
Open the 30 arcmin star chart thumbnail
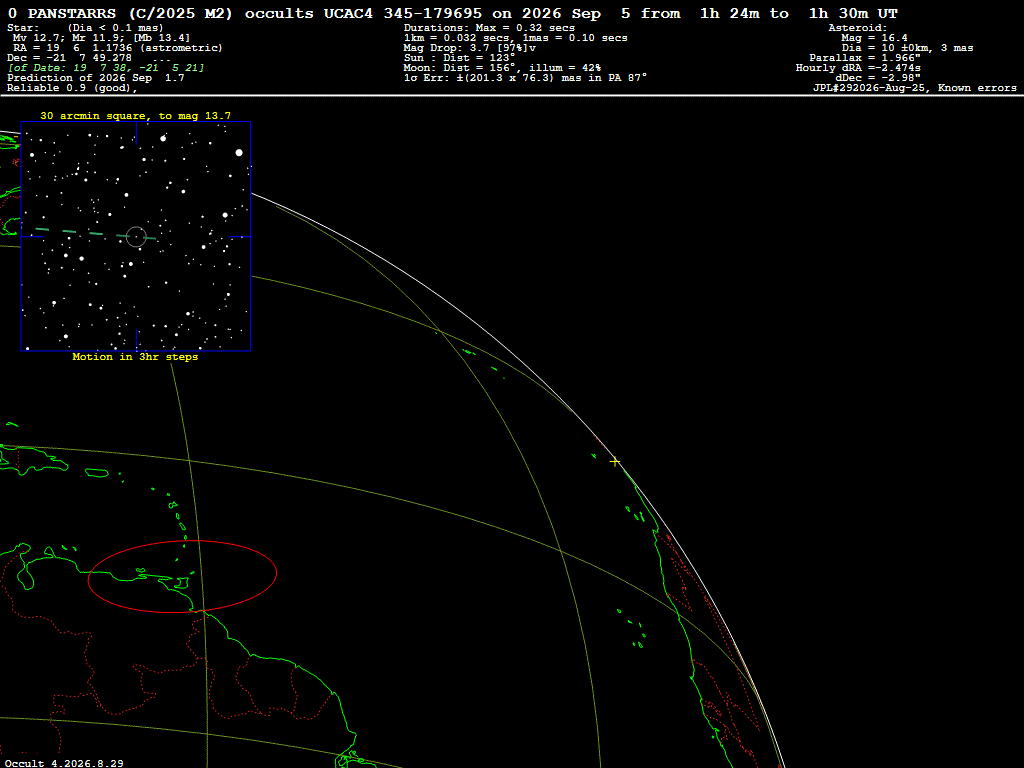click(136, 236)
